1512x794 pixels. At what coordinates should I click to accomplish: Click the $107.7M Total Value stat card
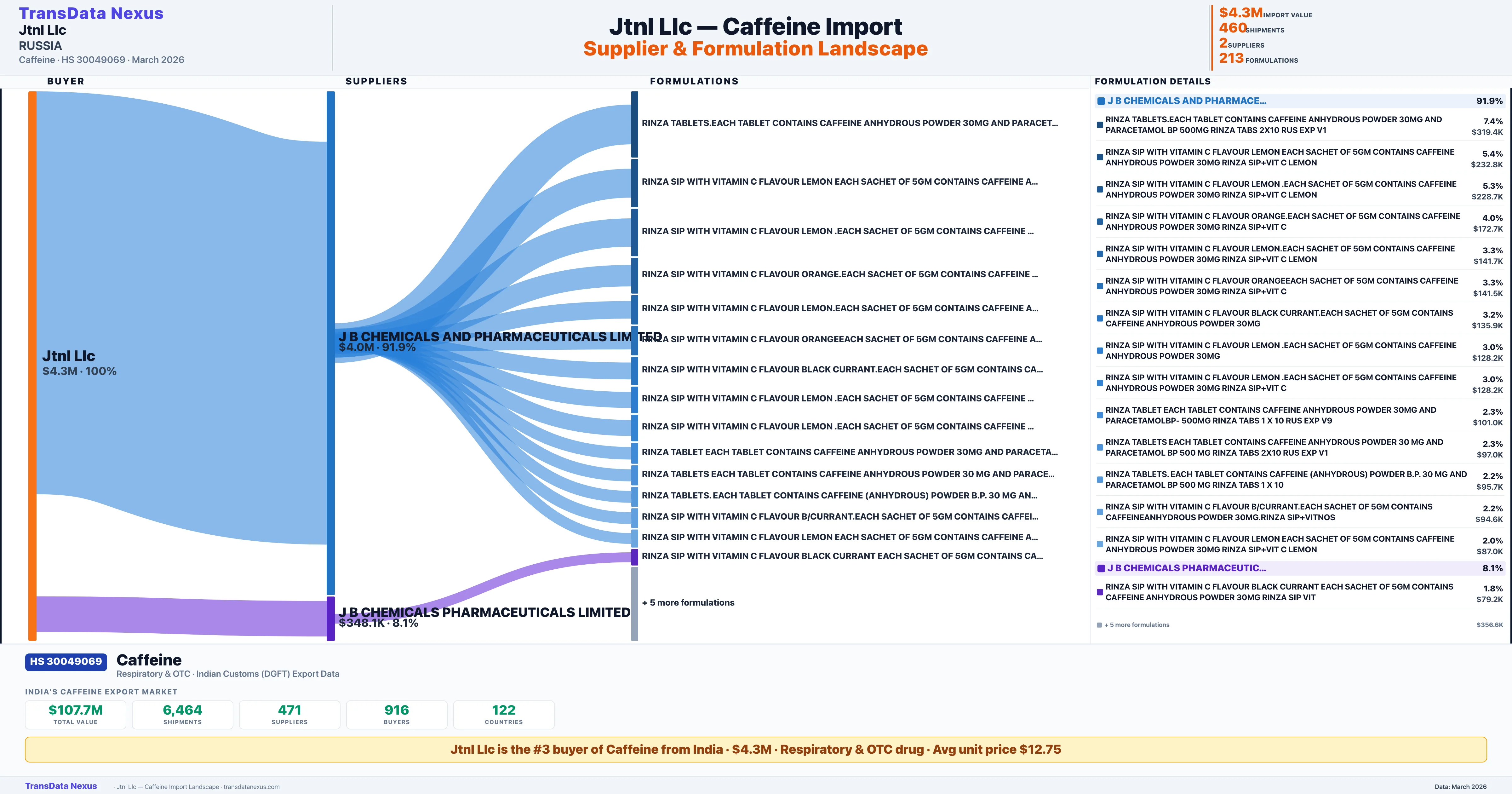point(75,715)
